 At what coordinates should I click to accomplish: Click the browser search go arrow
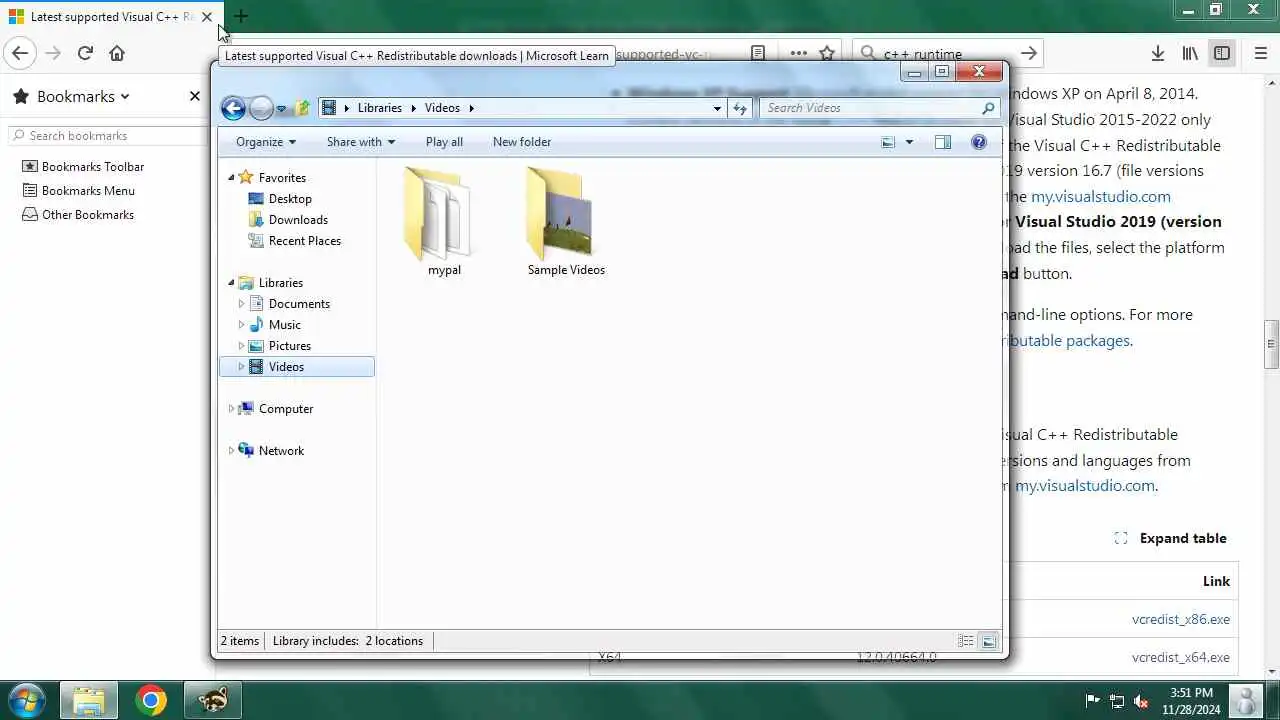coord(1029,53)
